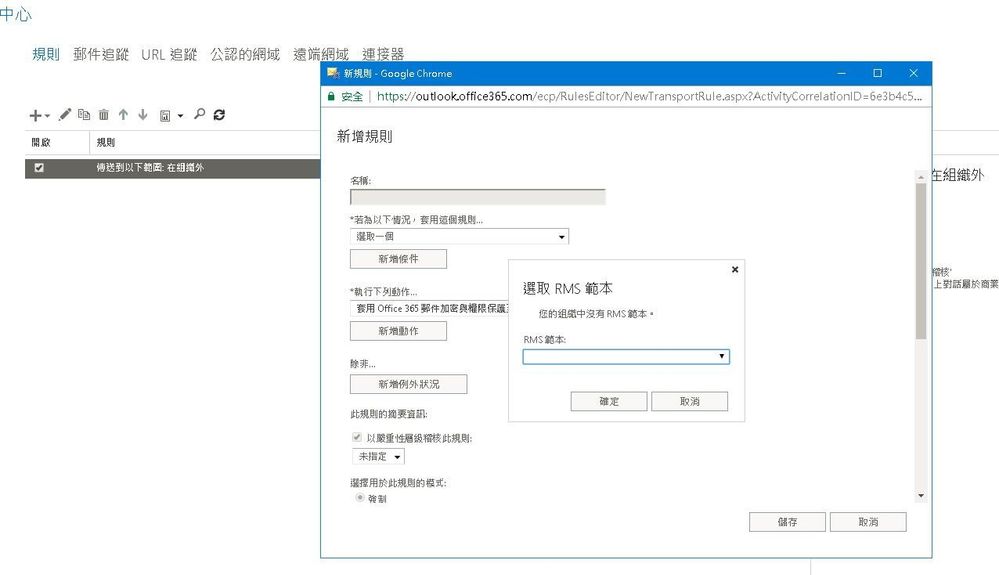Click the add new rule plus icon
Image resolution: width=999 pixels, height=575 pixels.
[36, 115]
